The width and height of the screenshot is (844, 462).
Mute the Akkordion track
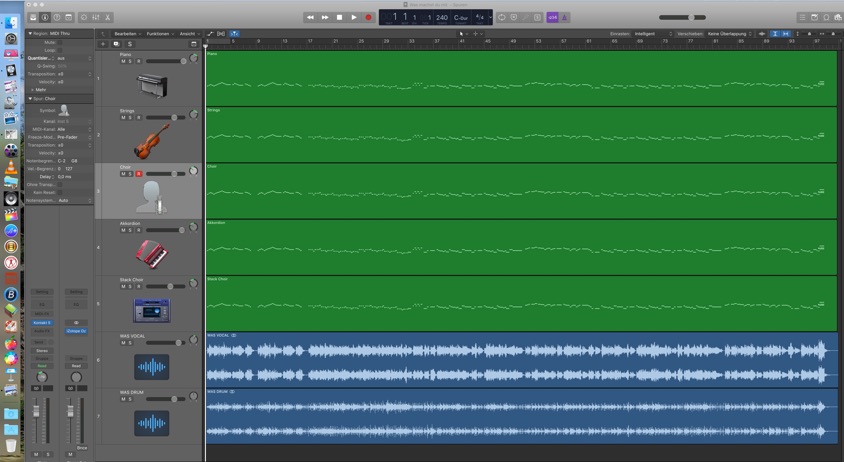pos(123,230)
